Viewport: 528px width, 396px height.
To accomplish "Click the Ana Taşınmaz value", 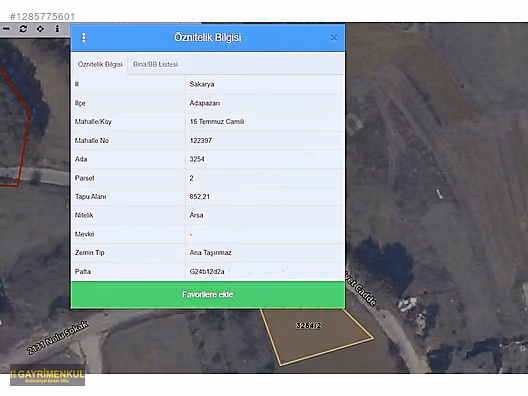I will pyautogui.click(x=210, y=253).
